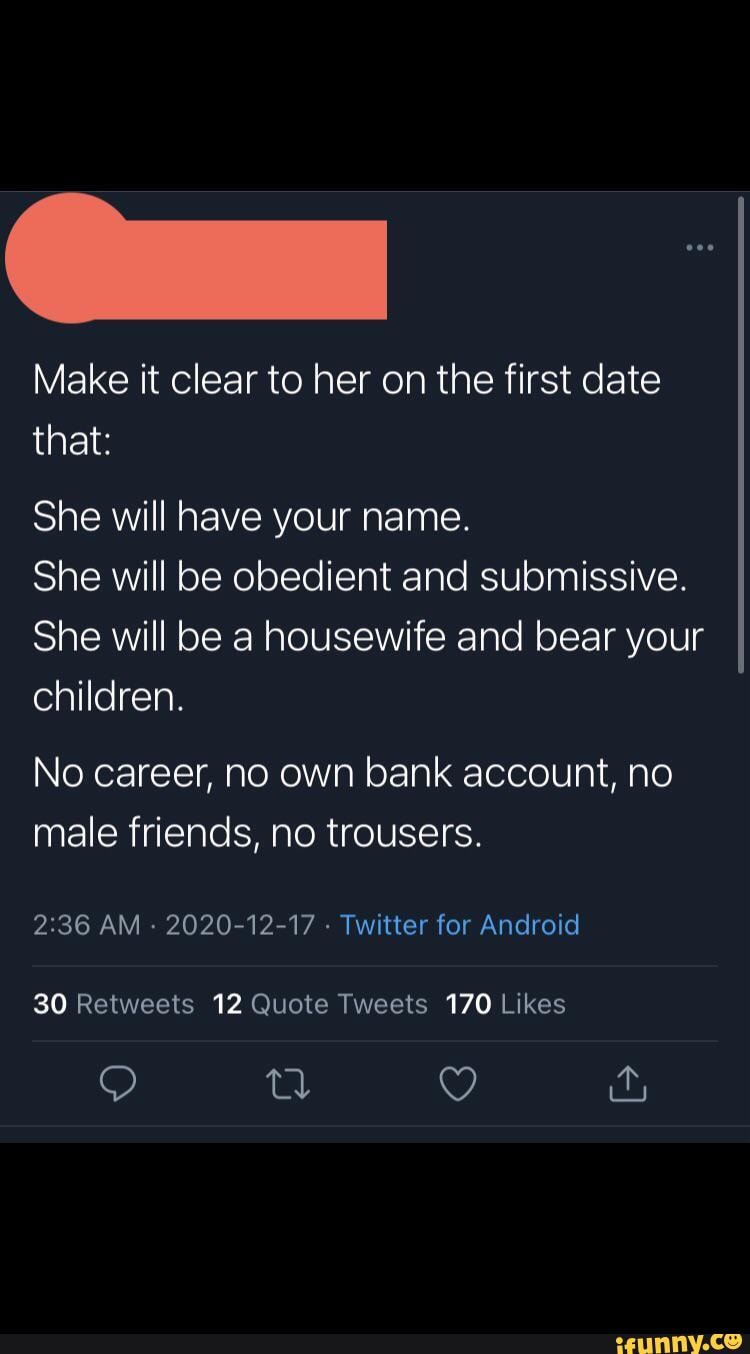Click the text "She will have your name."

[x=251, y=517]
